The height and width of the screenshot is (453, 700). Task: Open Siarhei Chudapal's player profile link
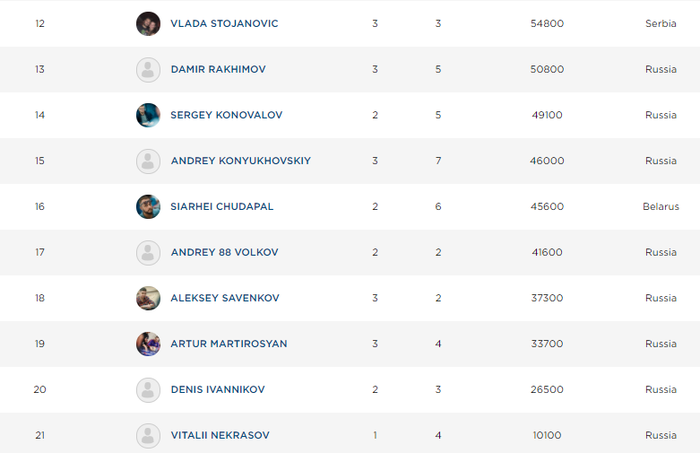(222, 207)
